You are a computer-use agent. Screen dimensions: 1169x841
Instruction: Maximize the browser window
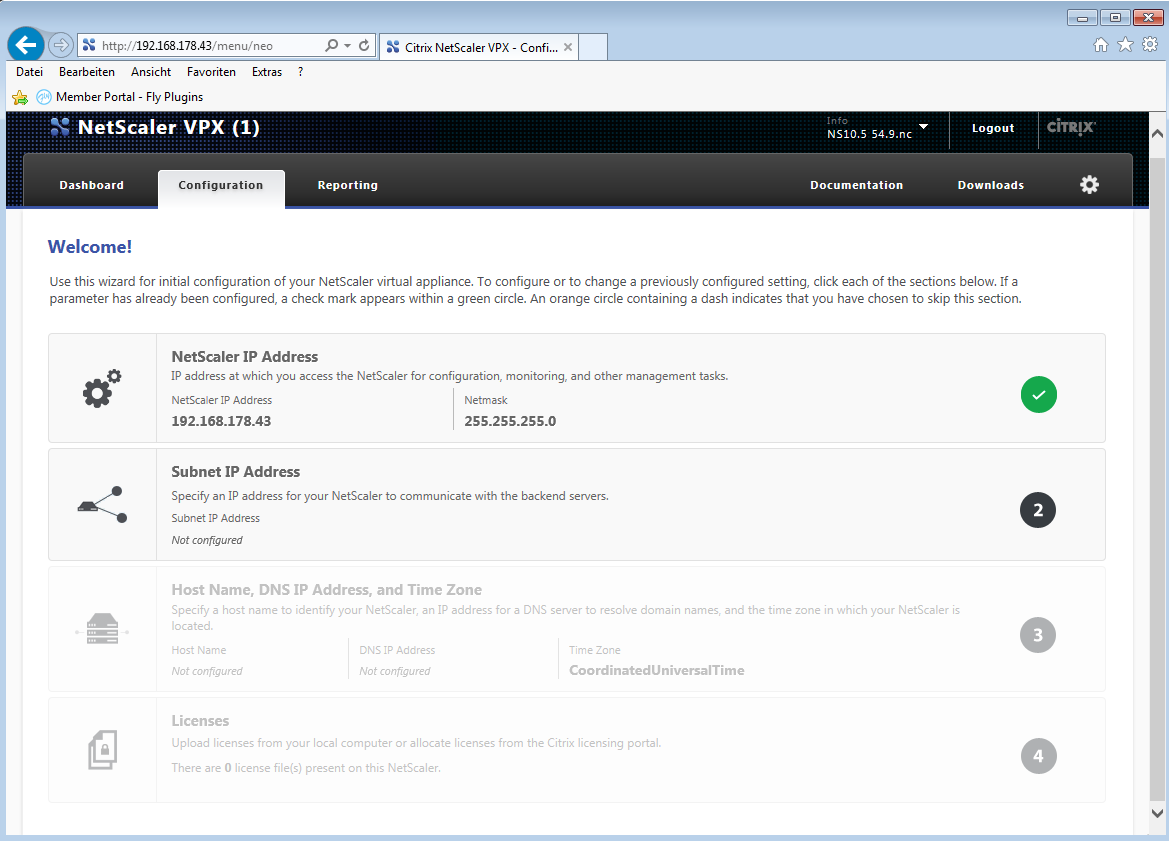coord(1115,17)
